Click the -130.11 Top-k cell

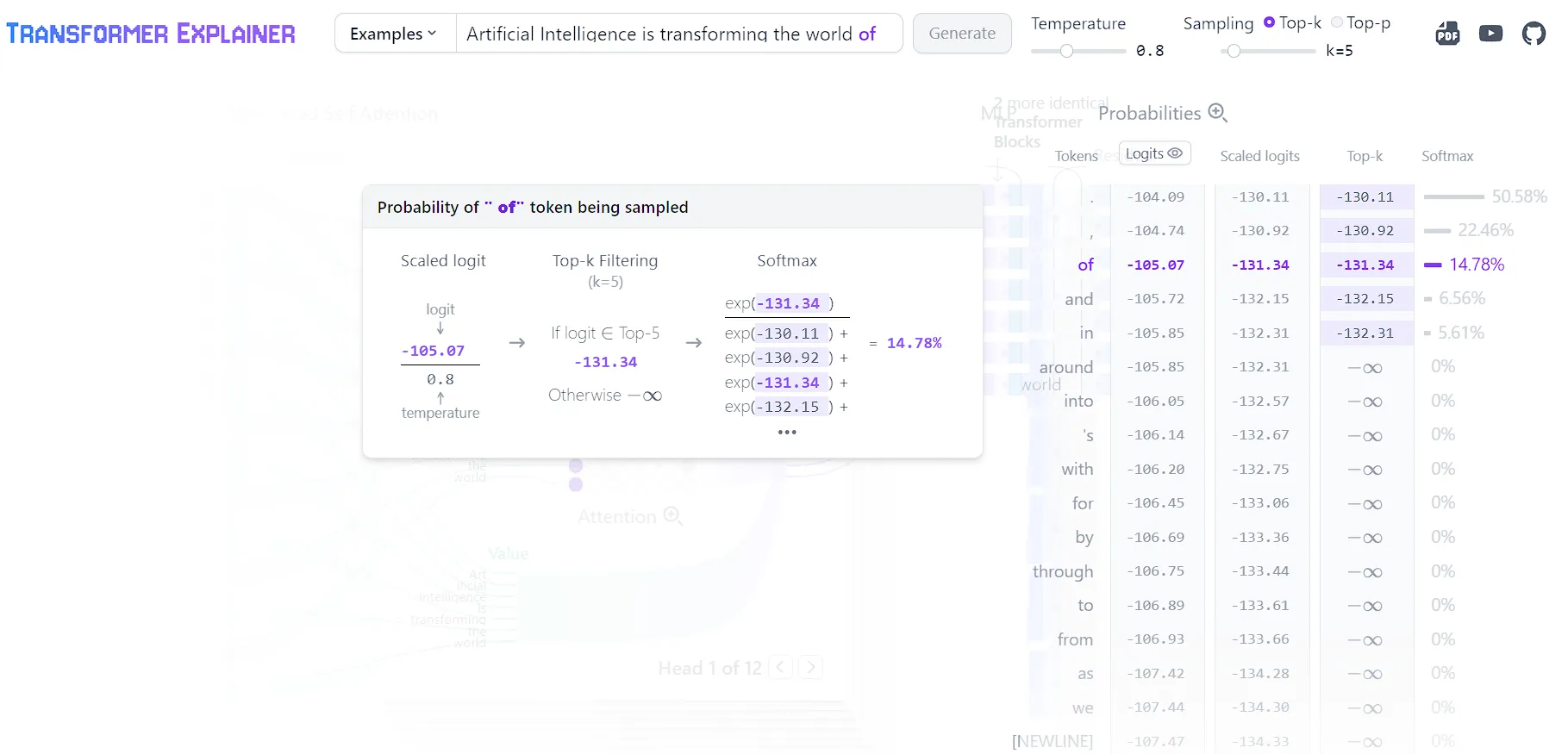tap(1365, 196)
